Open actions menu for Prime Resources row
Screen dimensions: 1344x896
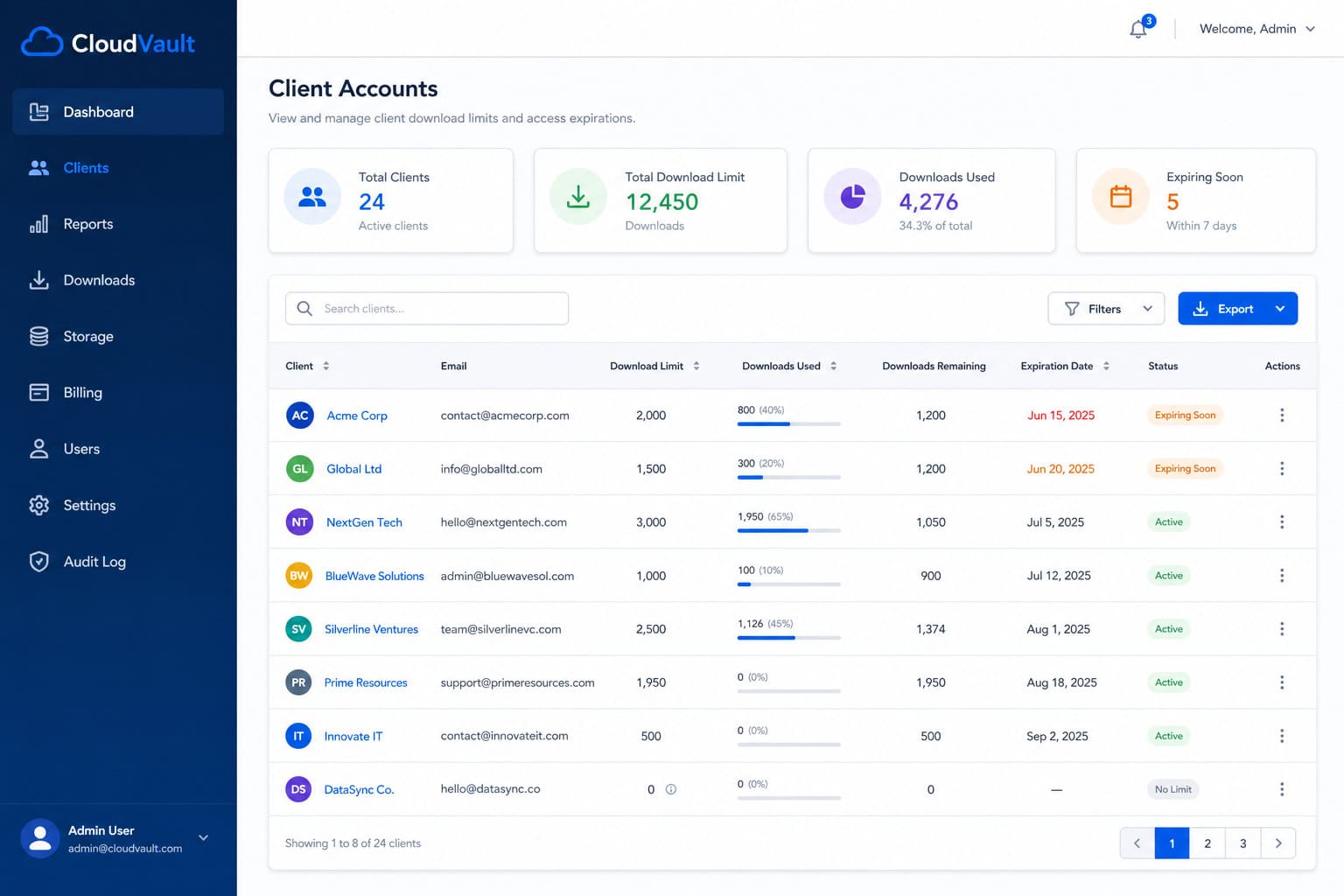[1282, 682]
